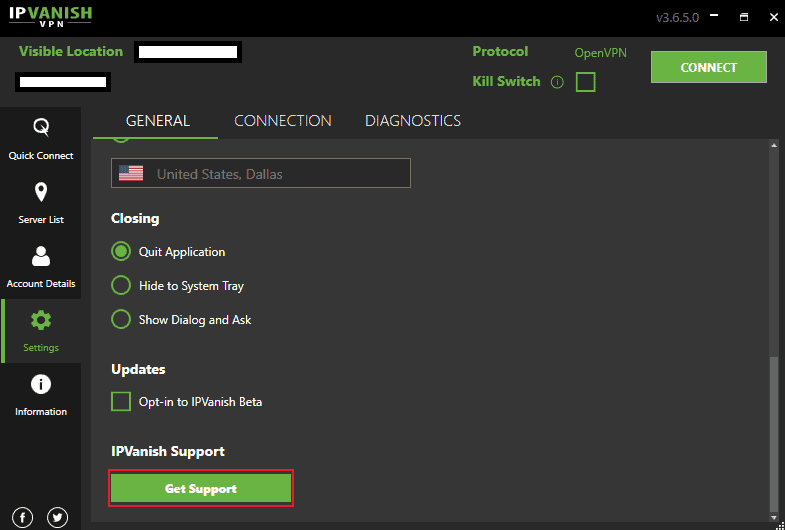
Task: Click the Updates section heading
Action: (x=138, y=369)
